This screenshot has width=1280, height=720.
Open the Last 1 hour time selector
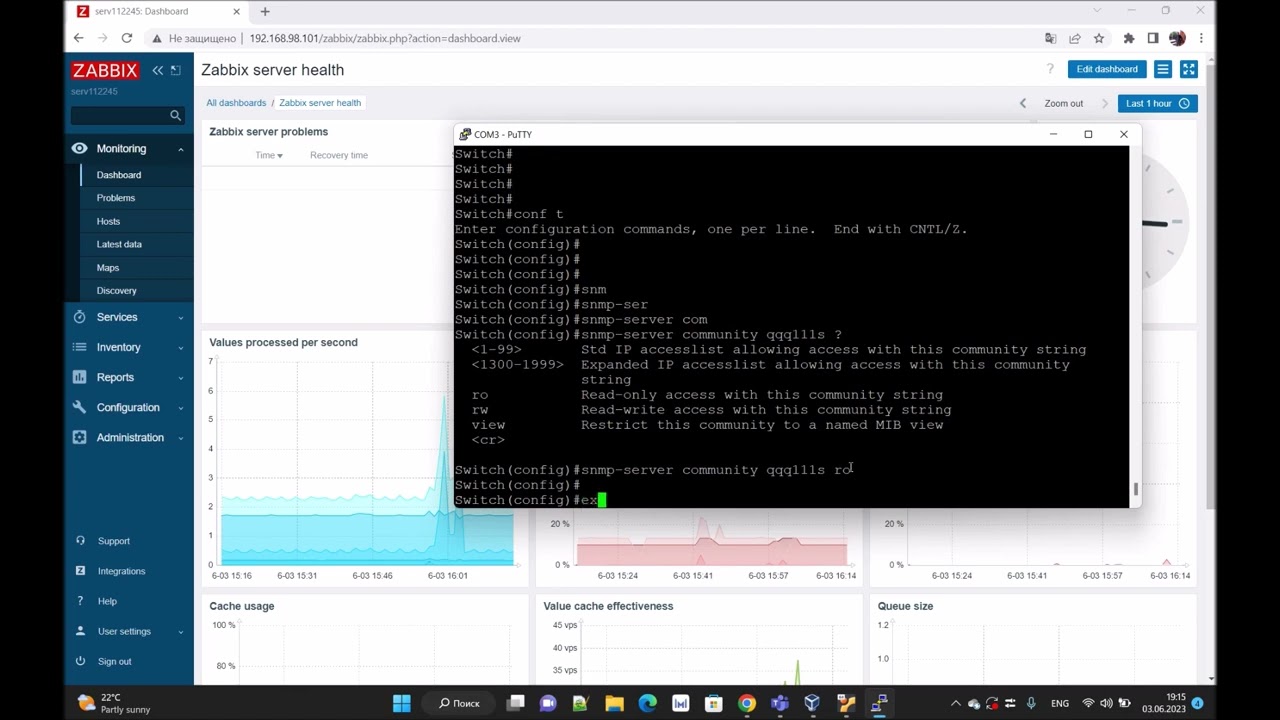1157,103
